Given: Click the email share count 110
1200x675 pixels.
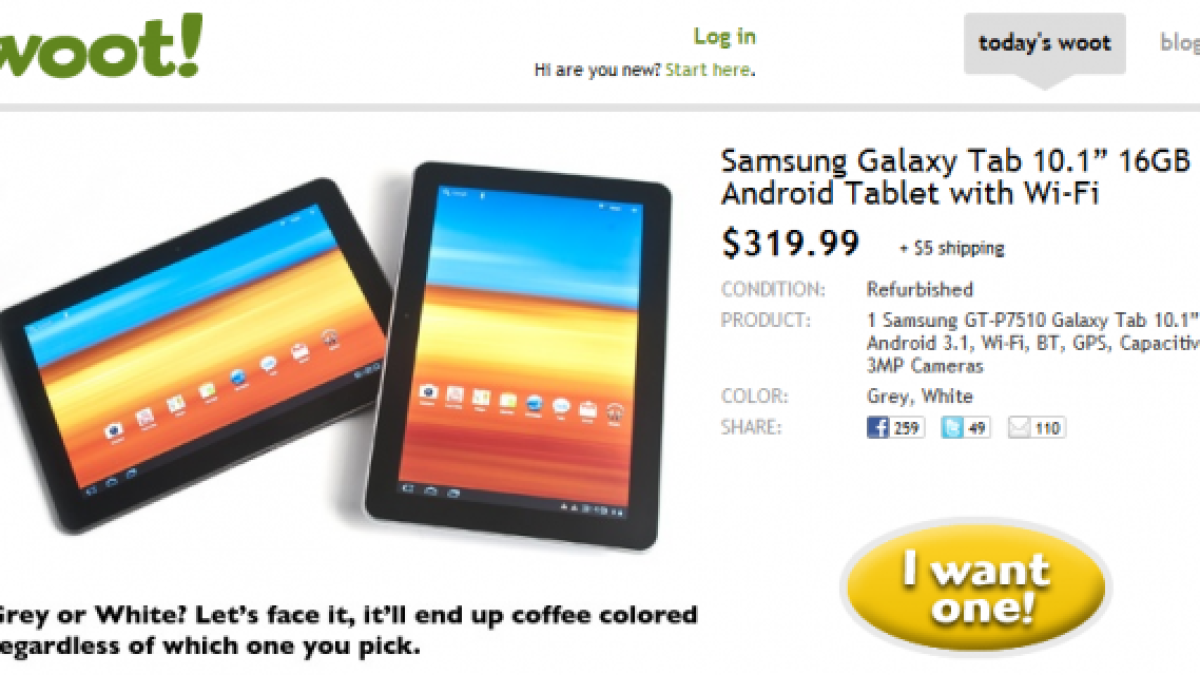Looking at the screenshot, I should click(1048, 428).
